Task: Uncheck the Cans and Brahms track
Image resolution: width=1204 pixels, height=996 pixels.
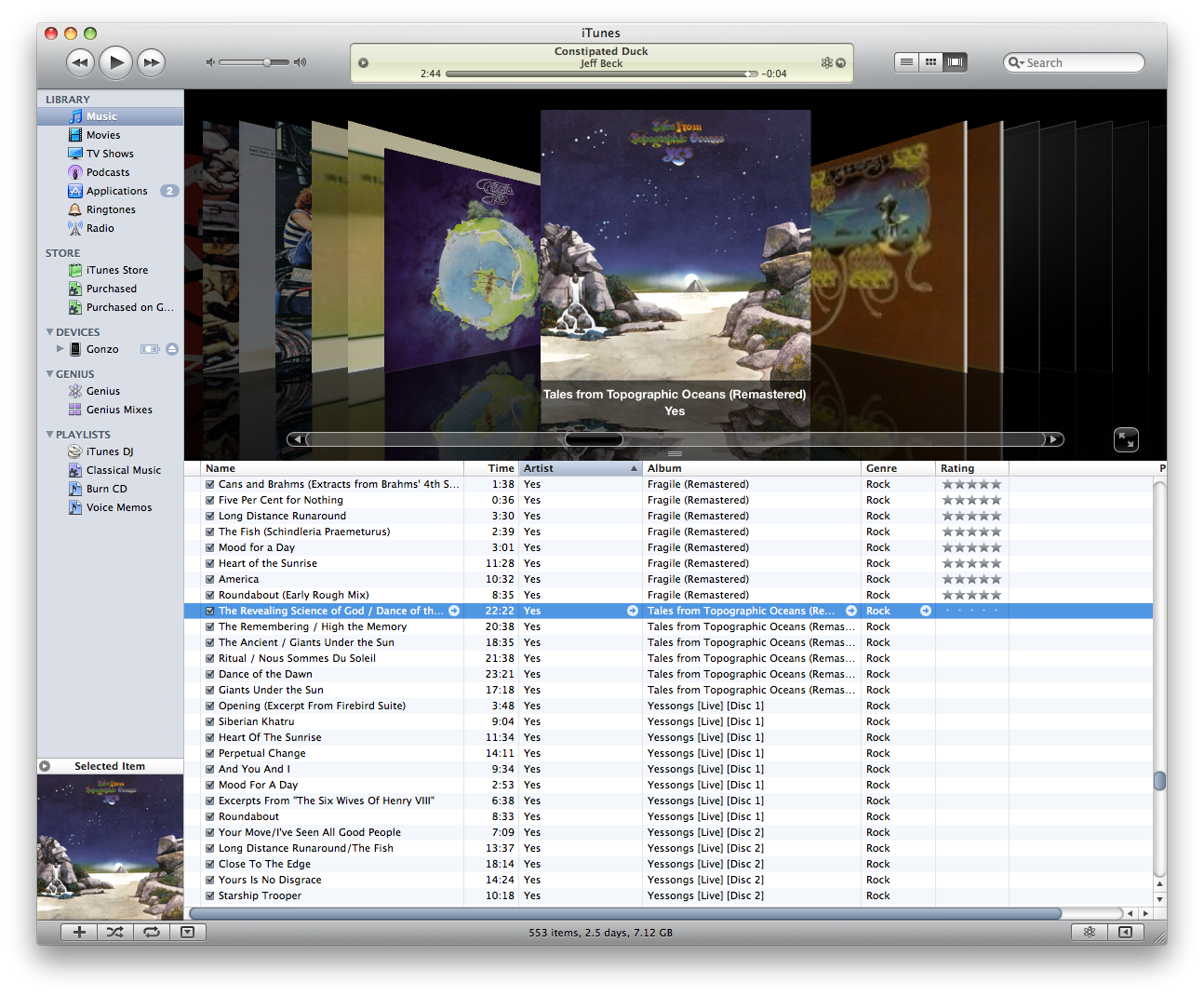Action: (x=210, y=484)
